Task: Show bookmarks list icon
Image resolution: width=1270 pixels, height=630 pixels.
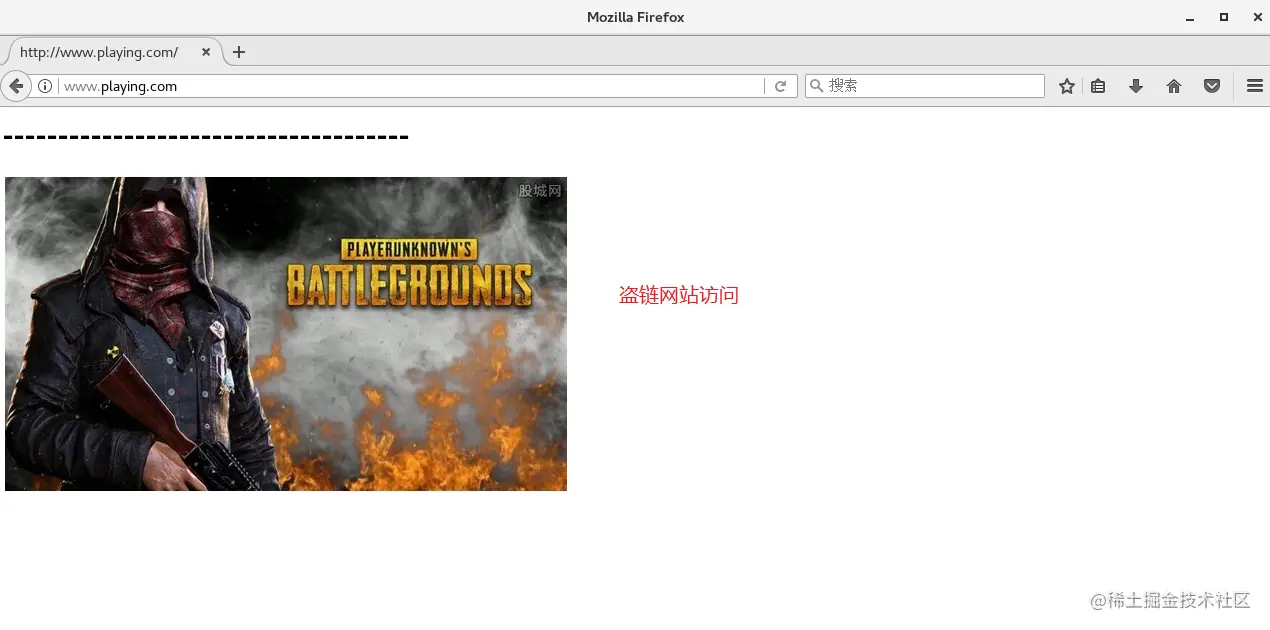Action: [x=1098, y=86]
